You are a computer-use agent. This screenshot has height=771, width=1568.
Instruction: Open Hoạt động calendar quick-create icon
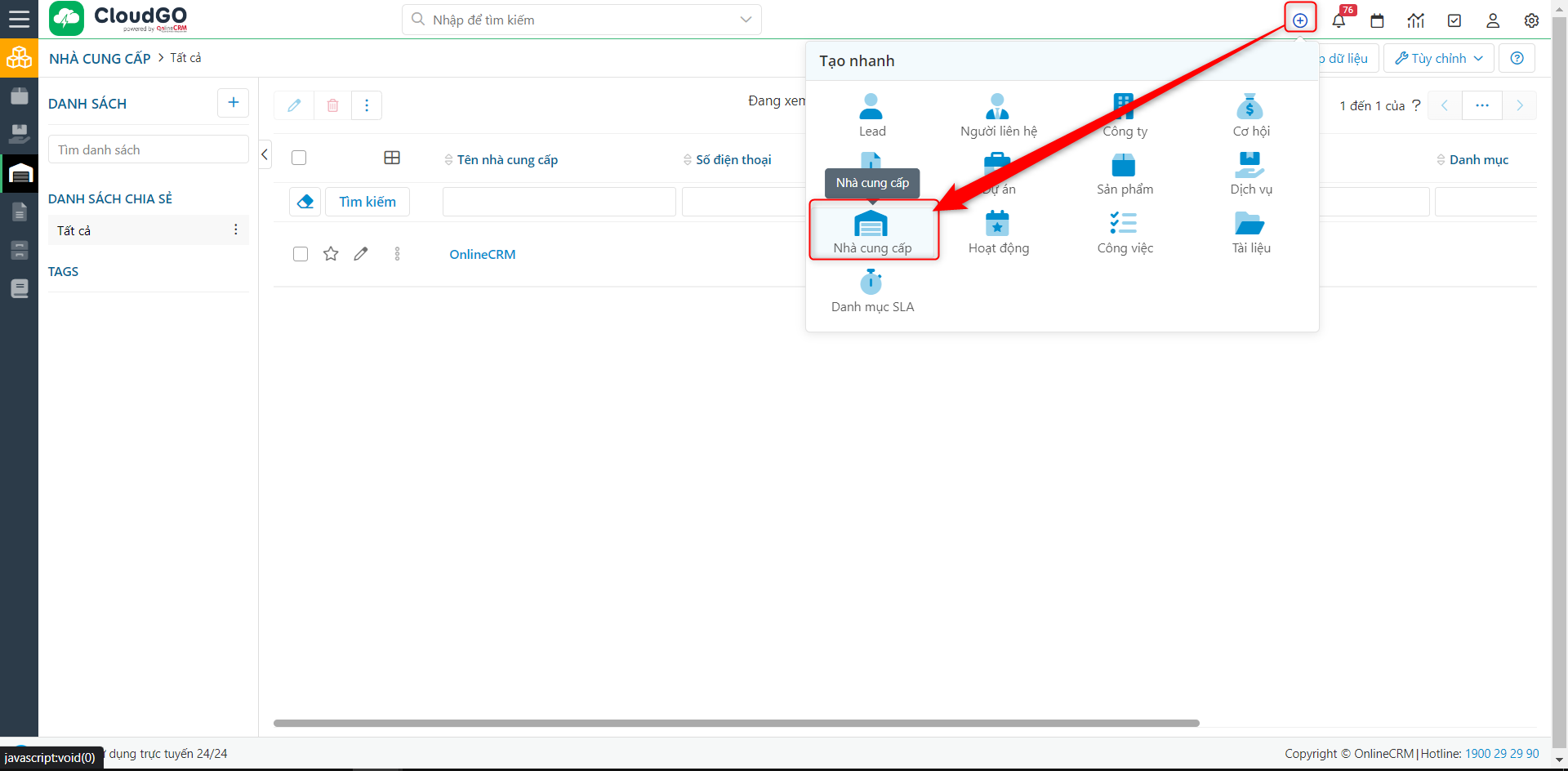[x=997, y=224]
